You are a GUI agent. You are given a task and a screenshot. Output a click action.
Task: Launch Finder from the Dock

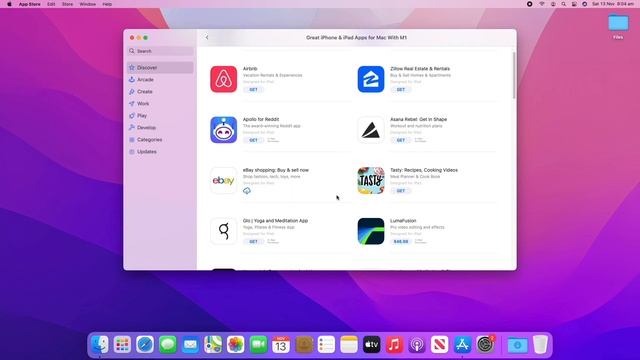coord(100,345)
